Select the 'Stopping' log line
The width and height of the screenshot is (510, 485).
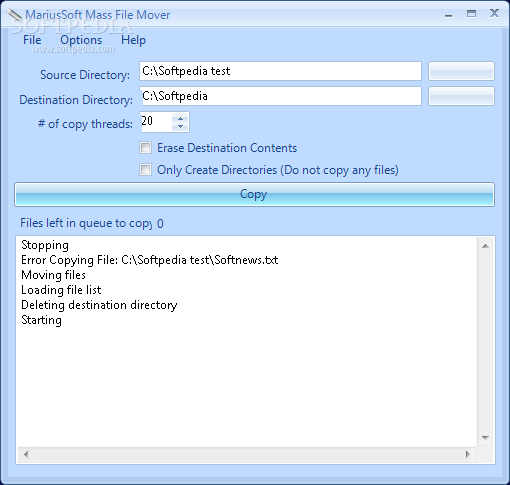pyautogui.click(x=45, y=245)
